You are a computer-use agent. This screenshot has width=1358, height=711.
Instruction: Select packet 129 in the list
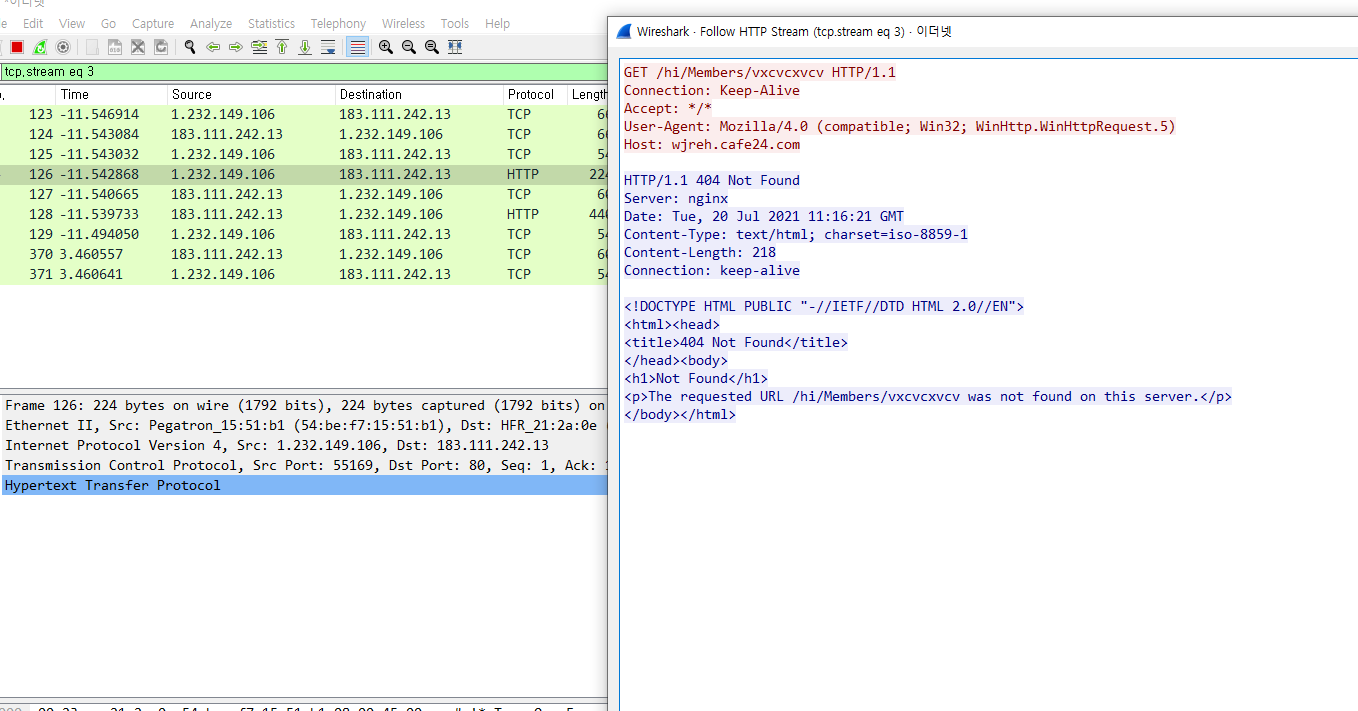pos(304,234)
